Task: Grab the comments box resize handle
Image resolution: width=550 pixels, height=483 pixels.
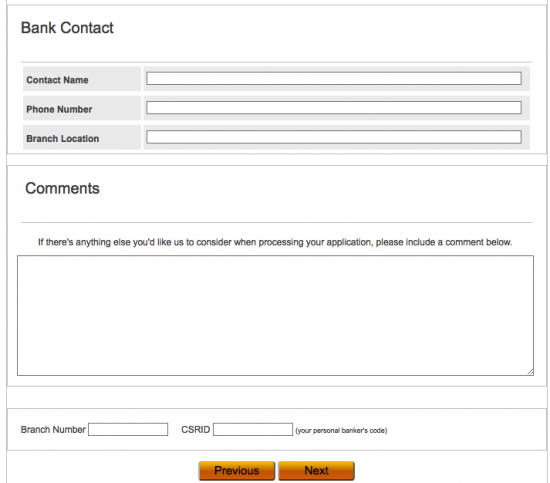Action: (x=530, y=372)
